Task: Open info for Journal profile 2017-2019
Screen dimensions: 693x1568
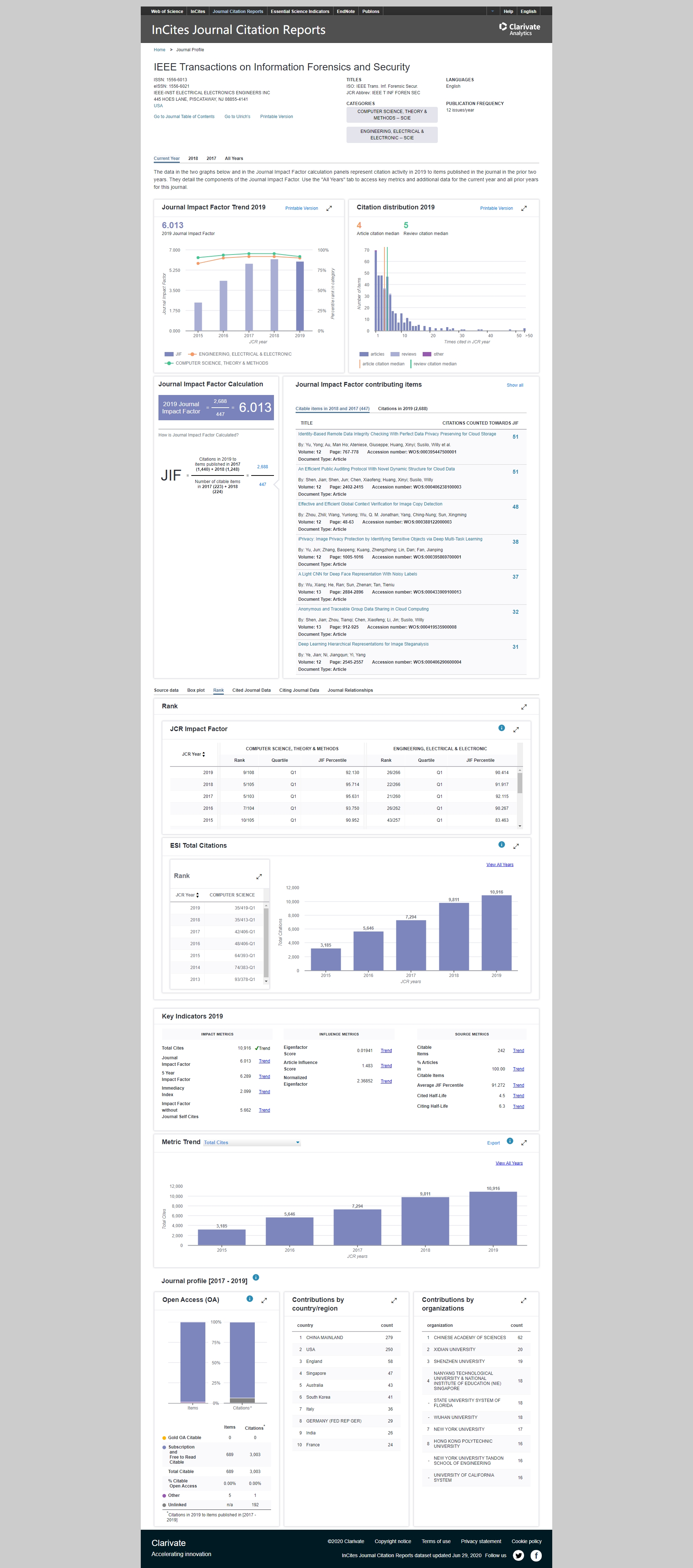Action: point(256,1277)
